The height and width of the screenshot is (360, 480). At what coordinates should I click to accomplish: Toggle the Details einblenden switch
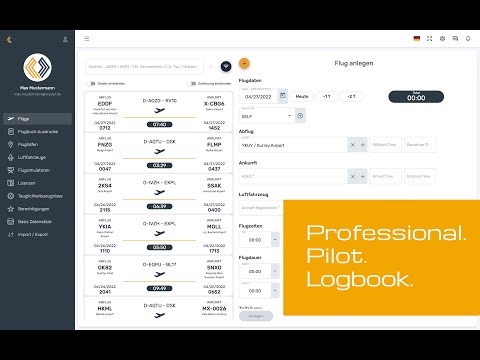(x=91, y=84)
